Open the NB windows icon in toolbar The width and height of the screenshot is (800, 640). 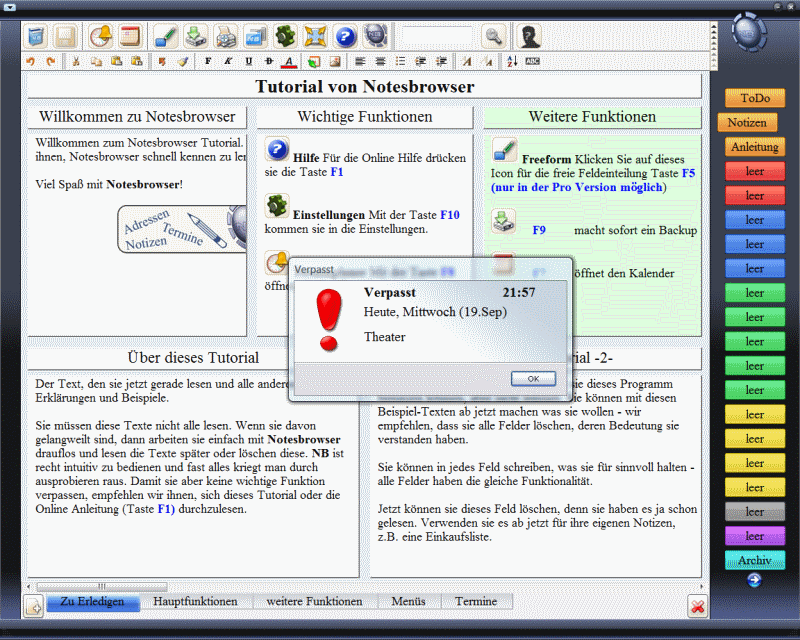click(255, 36)
